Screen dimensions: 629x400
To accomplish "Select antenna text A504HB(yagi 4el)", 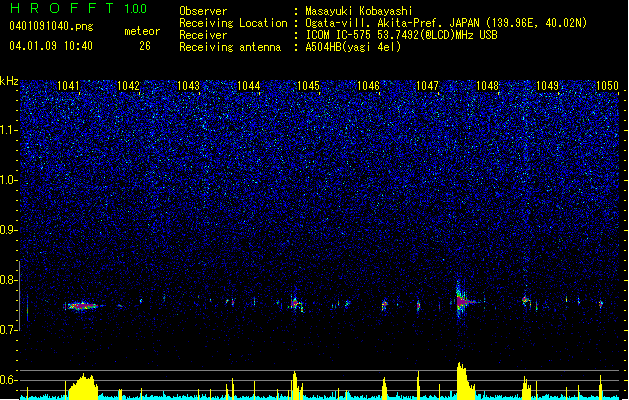I will tap(353, 47).
